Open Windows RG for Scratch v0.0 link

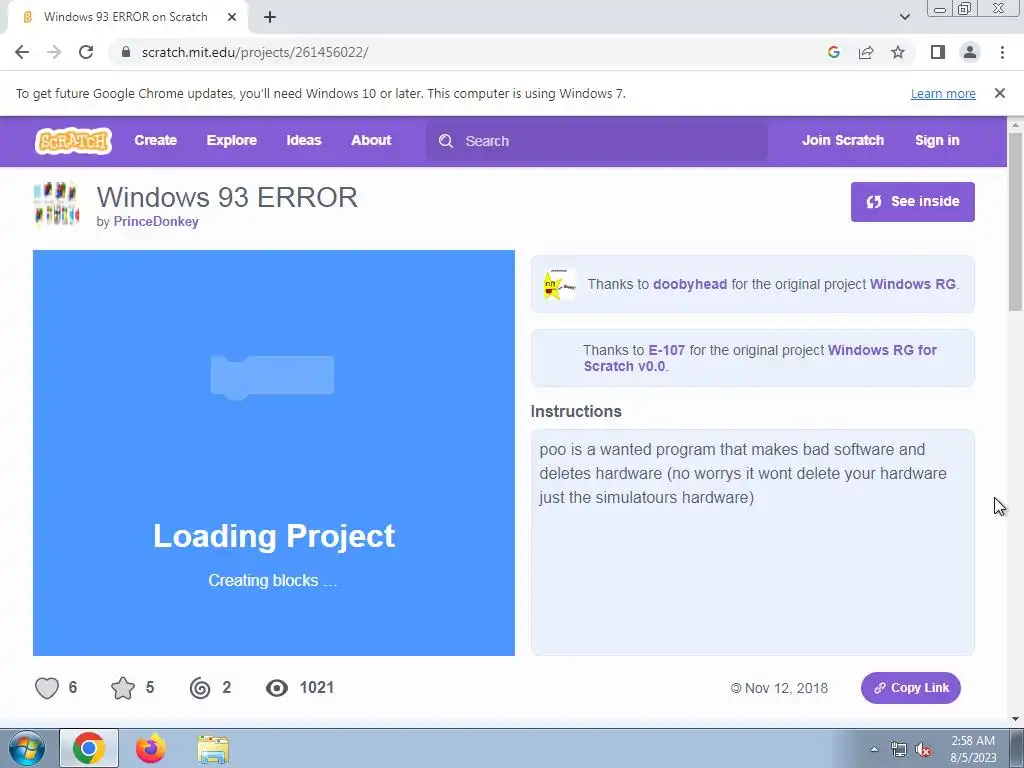tap(760, 358)
